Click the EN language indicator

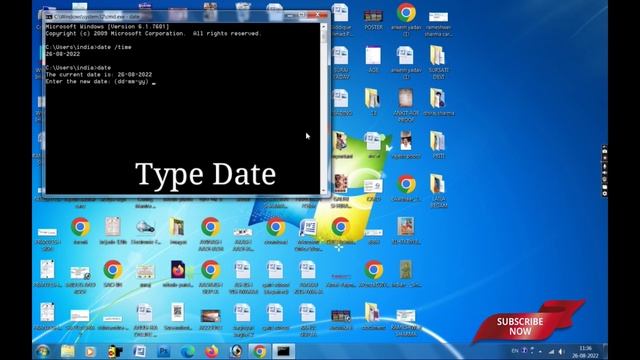pos(515,351)
